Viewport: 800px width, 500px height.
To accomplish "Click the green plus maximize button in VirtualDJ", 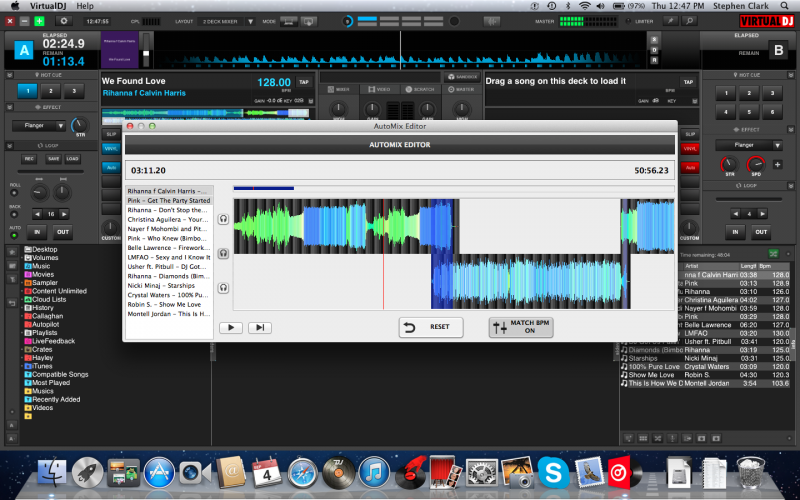I will click(x=39, y=21).
